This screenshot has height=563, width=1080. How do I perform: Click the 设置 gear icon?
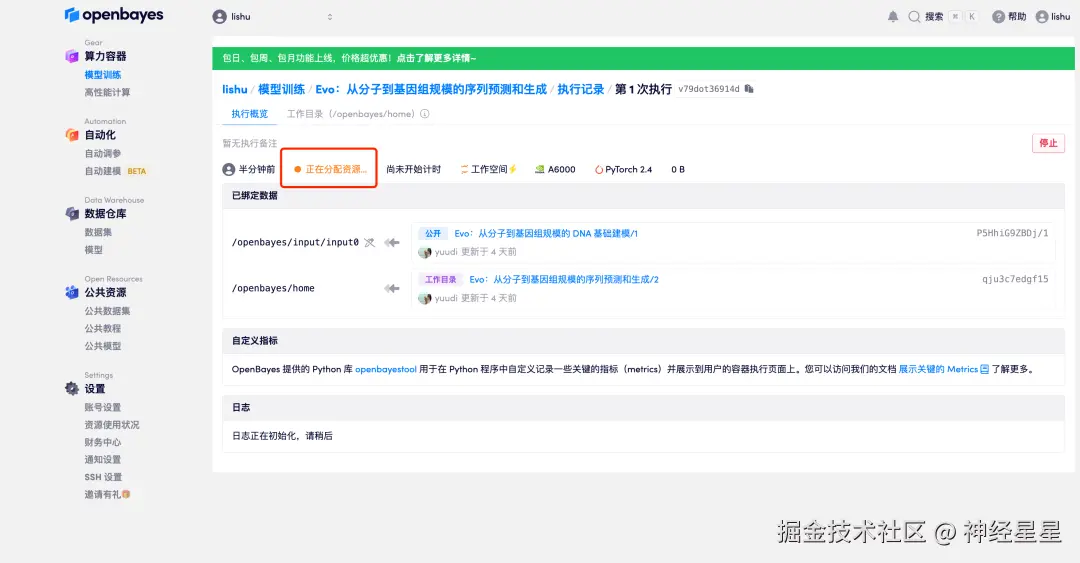click(x=72, y=389)
